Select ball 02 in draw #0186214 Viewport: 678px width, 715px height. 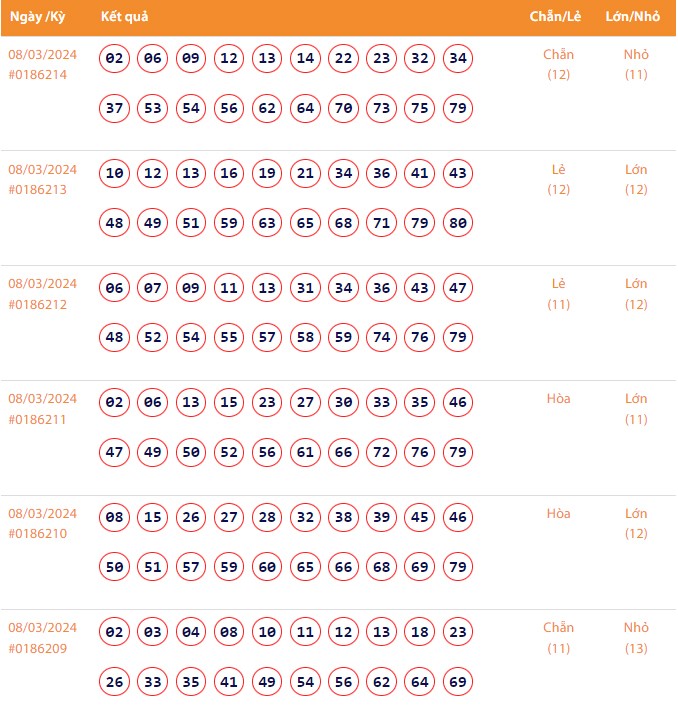pyautogui.click(x=115, y=59)
